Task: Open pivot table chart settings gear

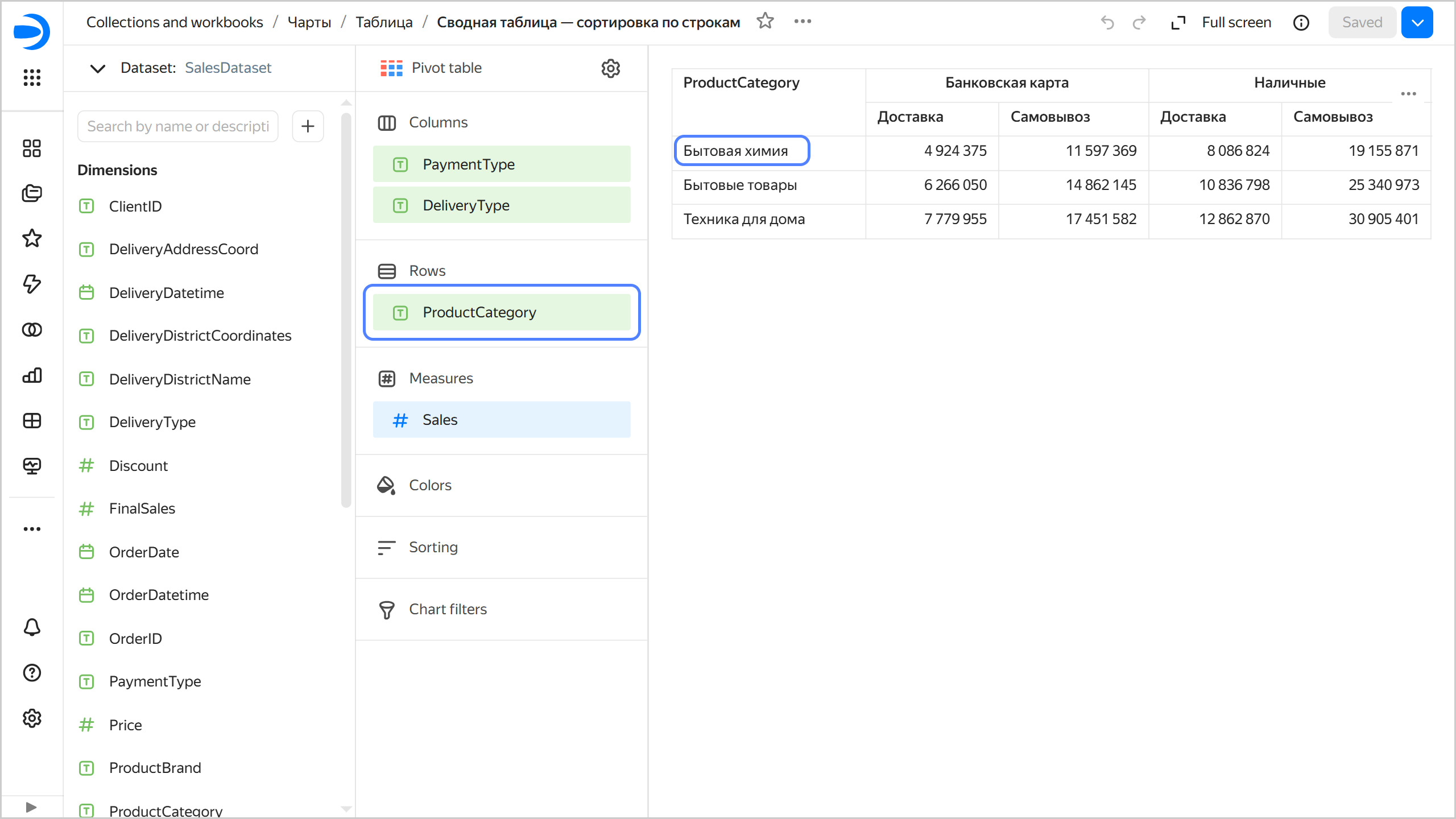Action: (611, 68)
